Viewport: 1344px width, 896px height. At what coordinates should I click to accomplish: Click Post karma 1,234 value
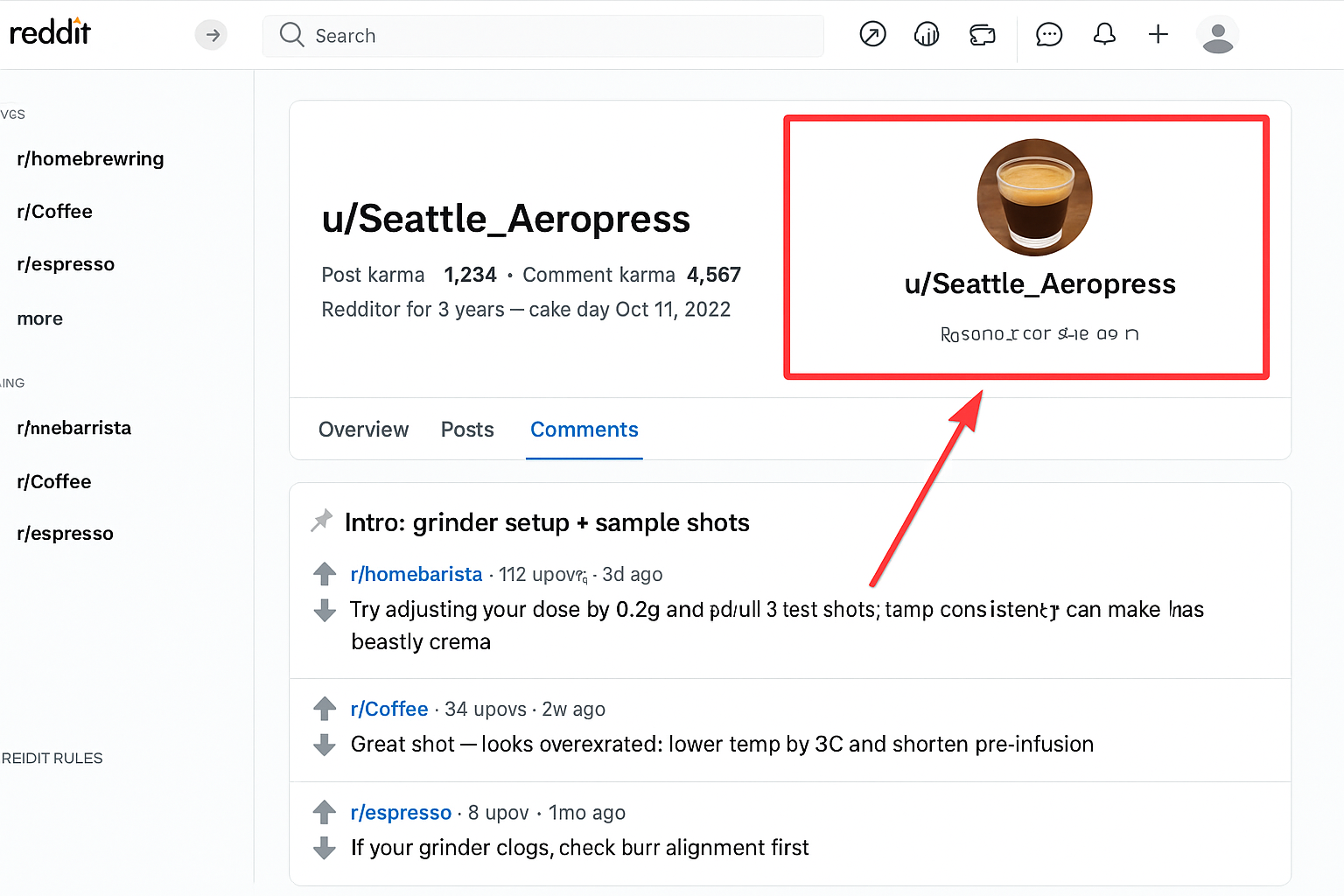470,275
